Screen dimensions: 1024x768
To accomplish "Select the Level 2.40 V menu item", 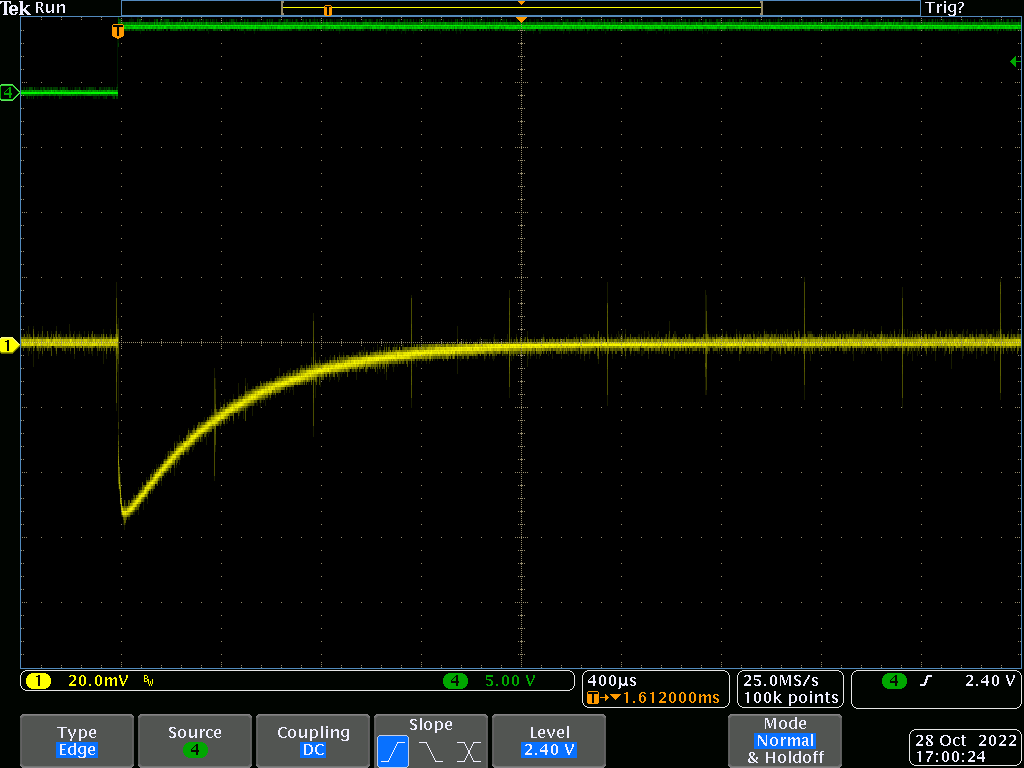I will click(x=549, y=741).
